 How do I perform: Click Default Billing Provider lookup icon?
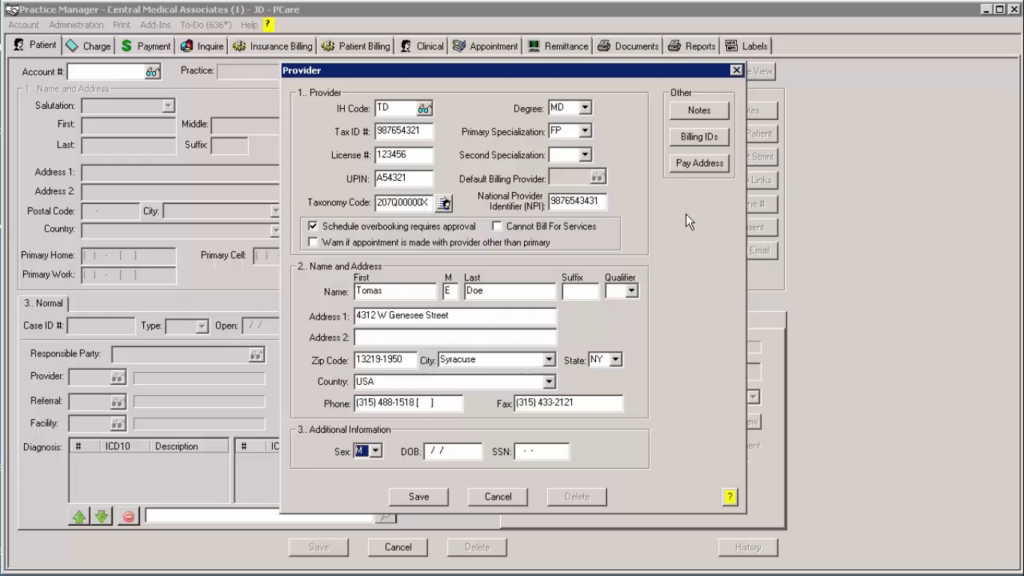point(597,177)
